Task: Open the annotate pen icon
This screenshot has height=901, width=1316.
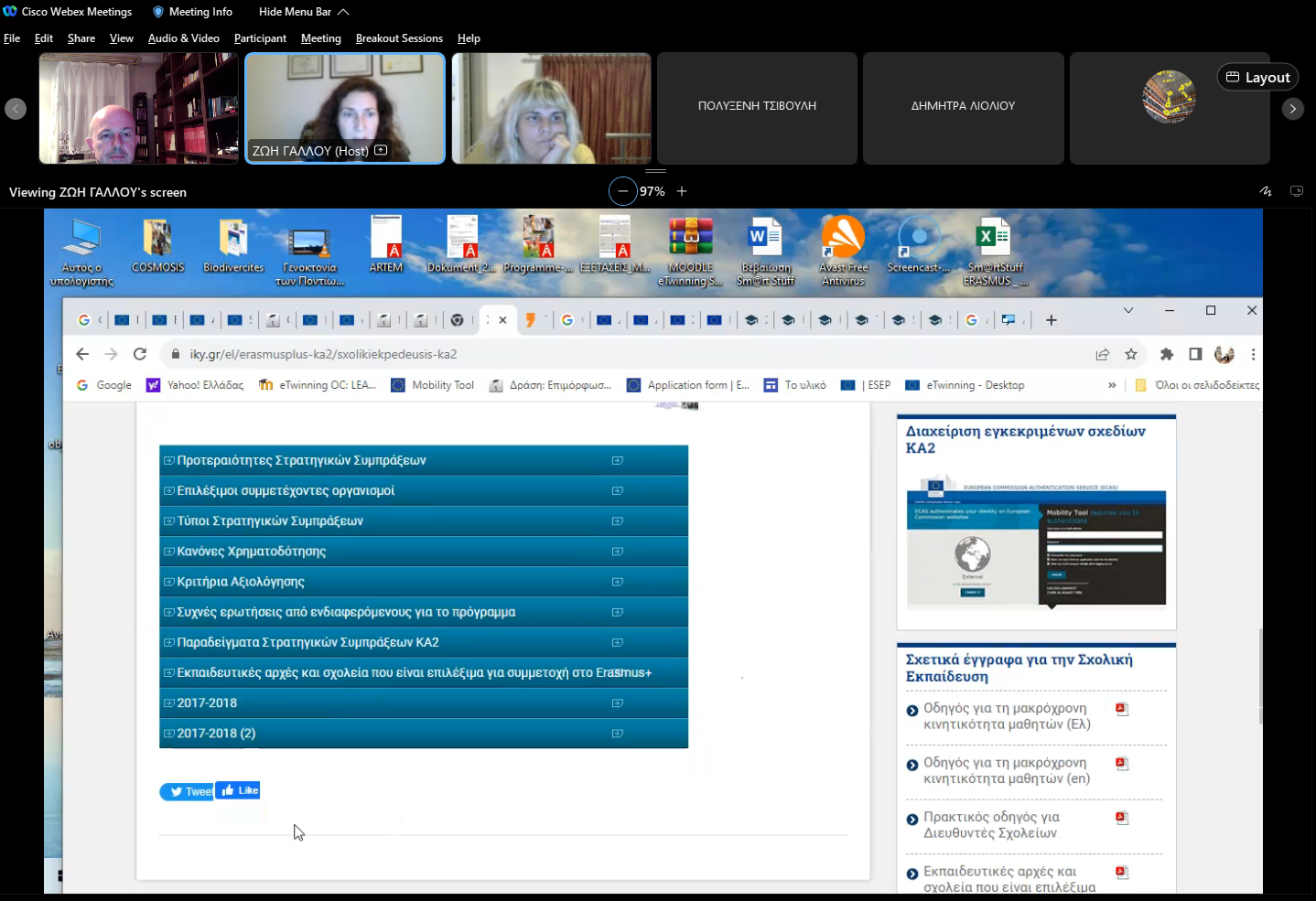Action: click(x=1266, y=191)
